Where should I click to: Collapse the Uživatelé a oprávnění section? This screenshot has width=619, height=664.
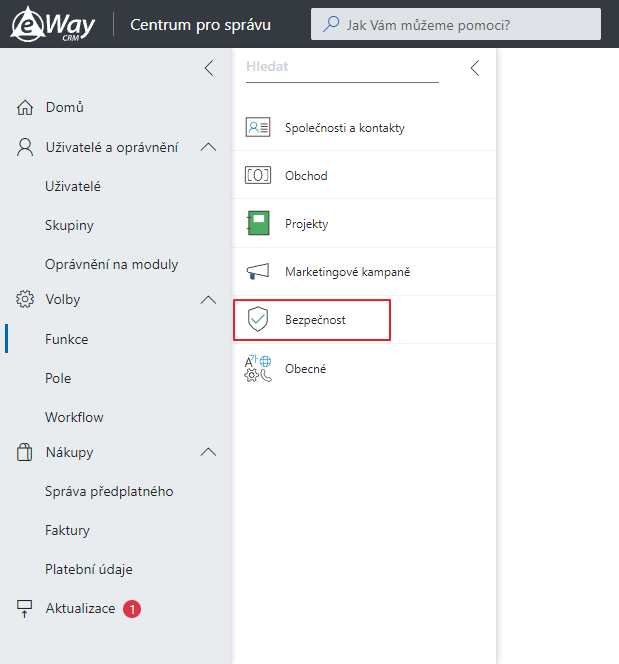(x=208, y=147)
